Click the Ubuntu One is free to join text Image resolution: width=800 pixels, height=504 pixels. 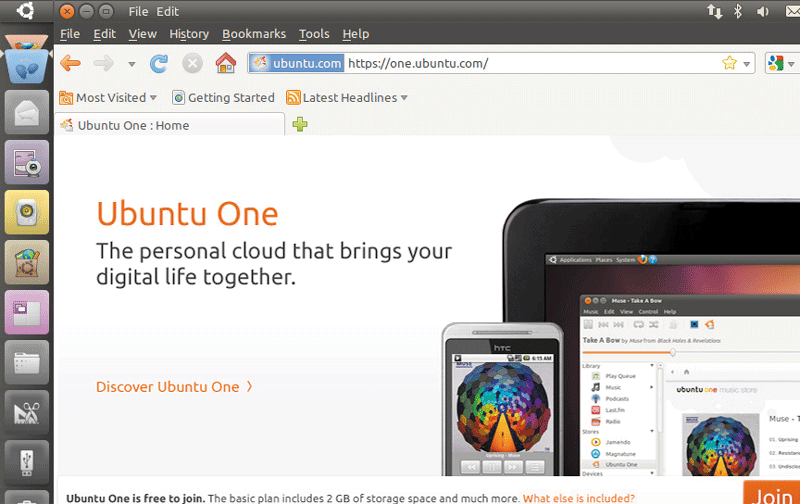[136, 498]
